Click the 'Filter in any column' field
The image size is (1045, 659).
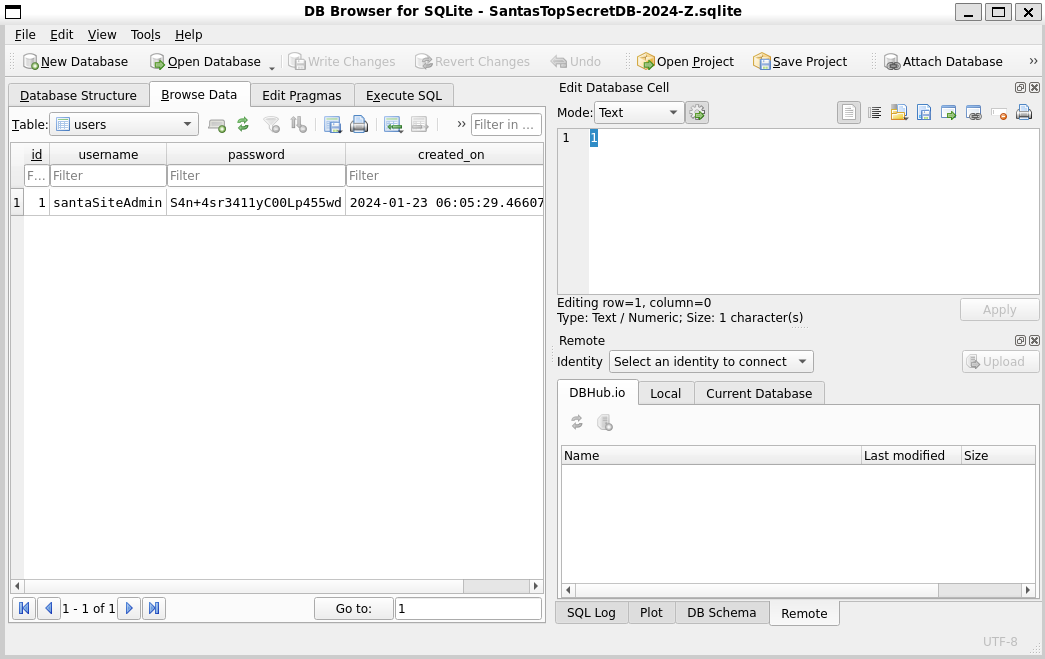pyautogui.click(x=506, y=125)
